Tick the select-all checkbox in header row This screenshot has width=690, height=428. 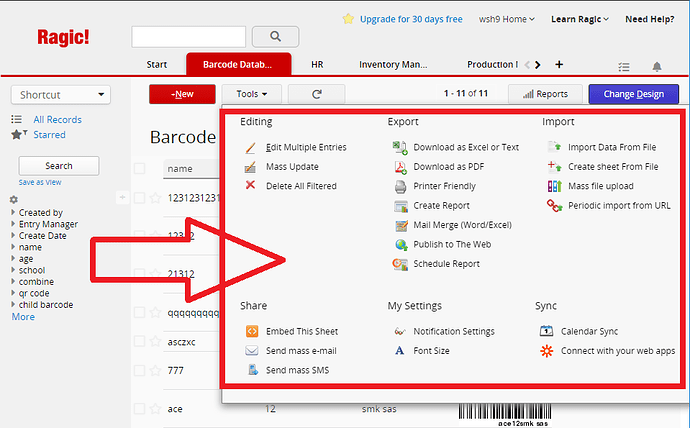point(139,168)
